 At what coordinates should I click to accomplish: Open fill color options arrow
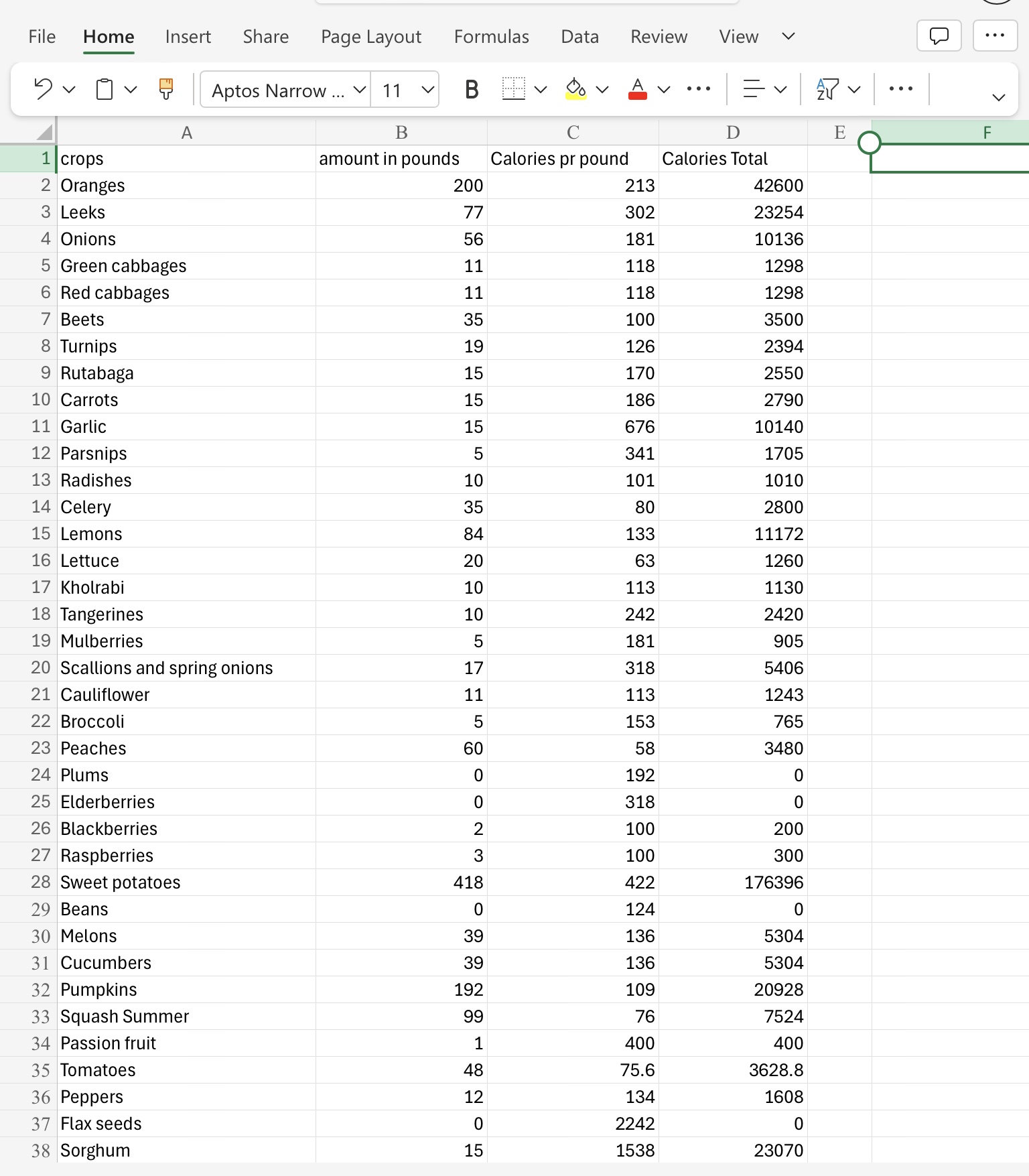(x=602, y=90)
